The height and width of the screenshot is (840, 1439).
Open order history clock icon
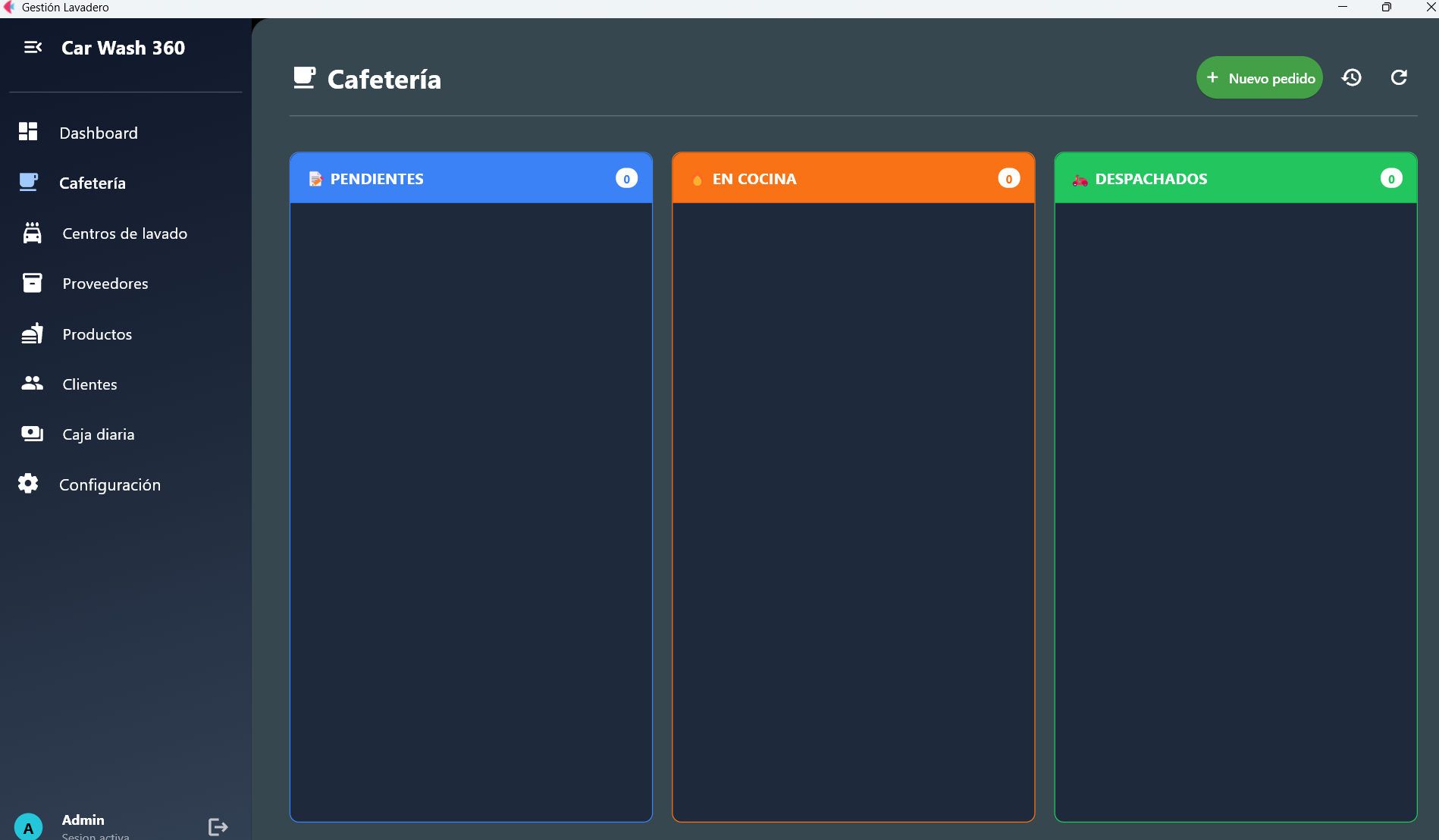1351,77
